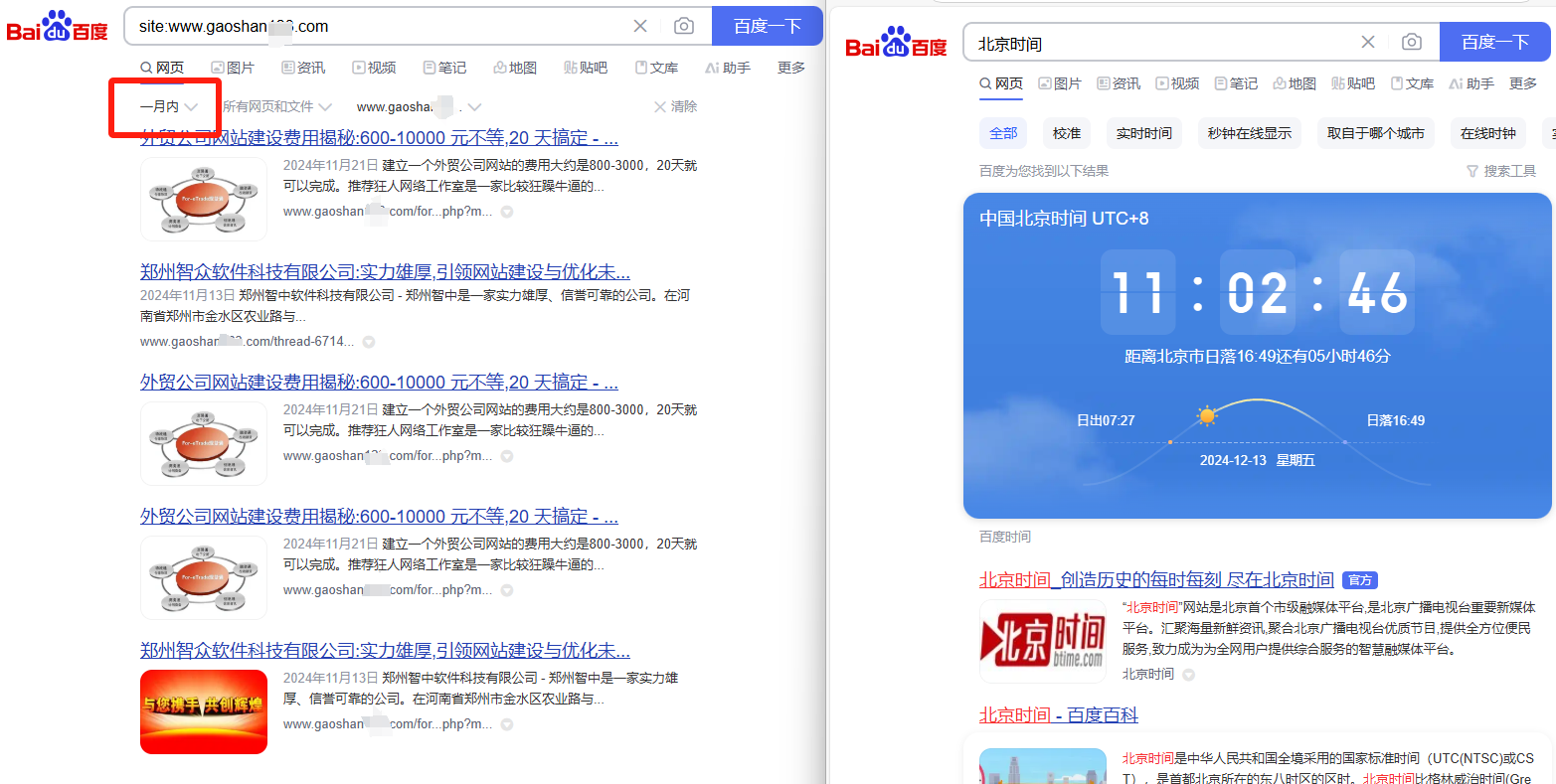This screenshot has width=1556, height=784.
Task: Click the 北京时间 btime.com logo thumbnail
Action: (x=1043, y=641)
